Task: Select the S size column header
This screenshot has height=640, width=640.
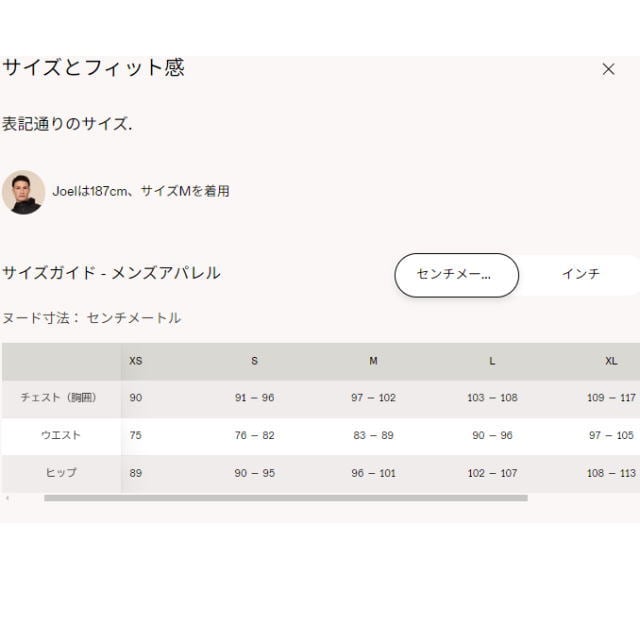Action: tap(254, 361)
